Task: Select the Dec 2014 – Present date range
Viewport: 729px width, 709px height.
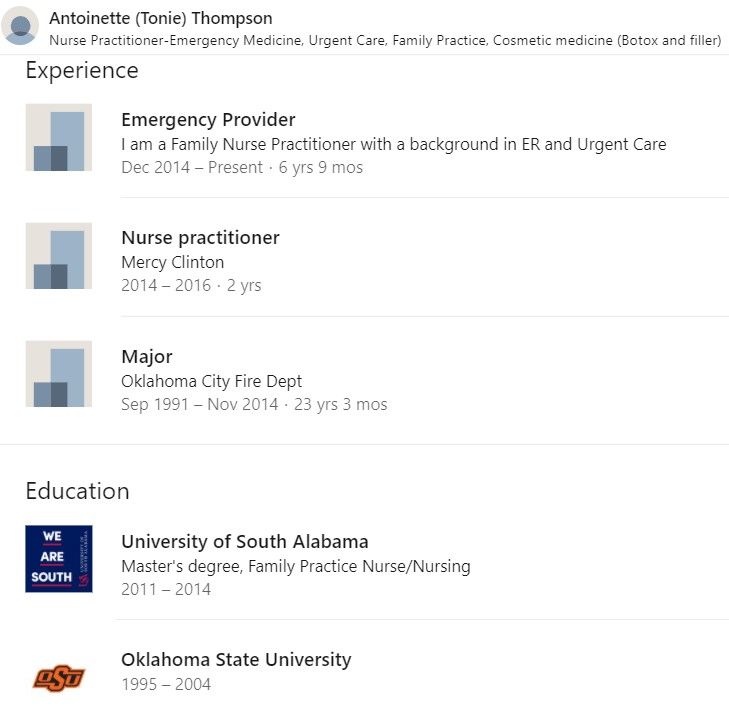Action: pyautogui.click(x=192, y=167)
